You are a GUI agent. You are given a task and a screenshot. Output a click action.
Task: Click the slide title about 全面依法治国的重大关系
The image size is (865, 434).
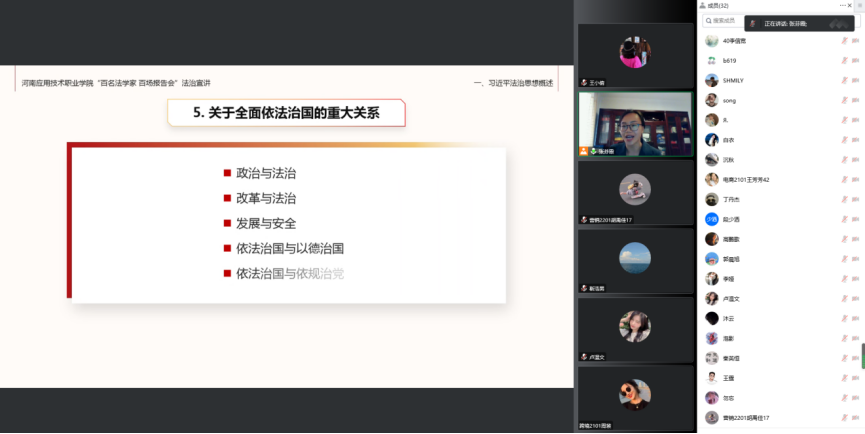point(287,113)
